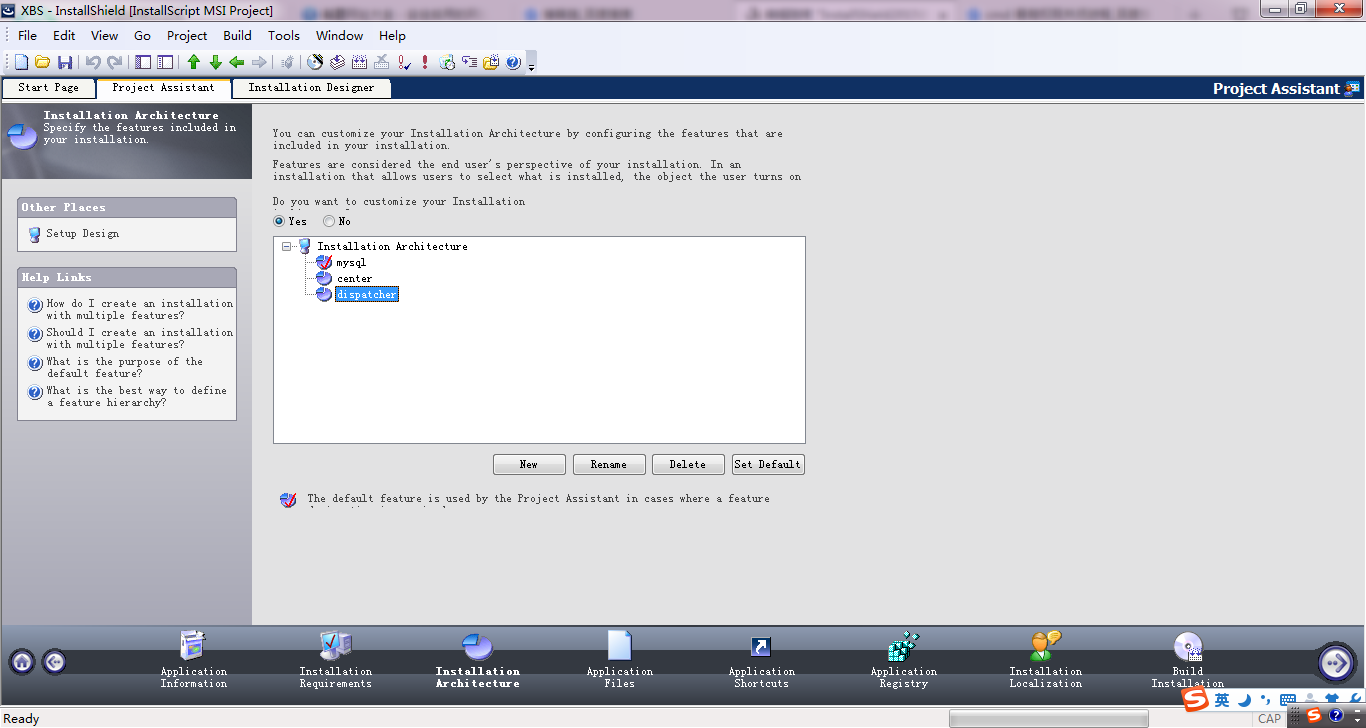Click green Down arrow in toolbar
Viewport: 1366px width, 728px height.
pos(215,62)
